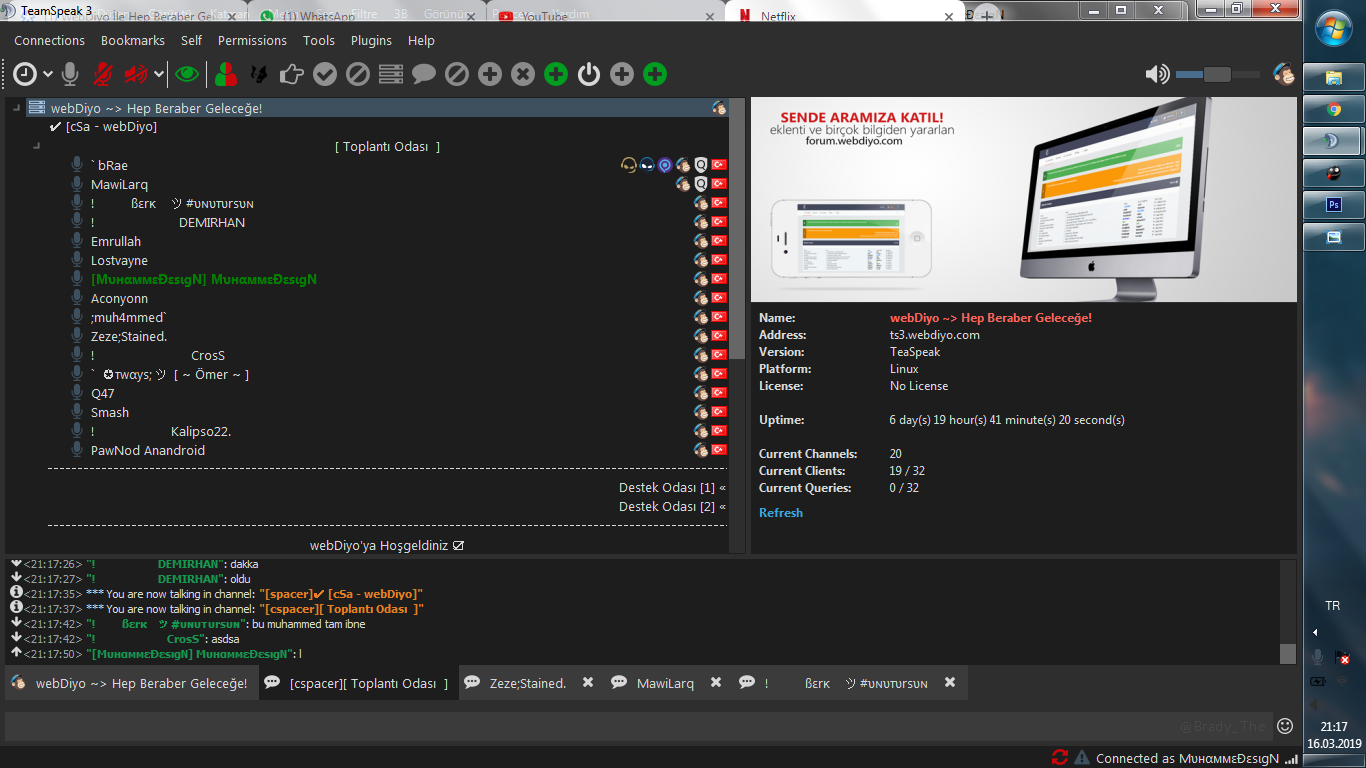Open the emoji picker smiley icon
The width and height of the screenshot is (1366, 768).
coord(1285,726)
